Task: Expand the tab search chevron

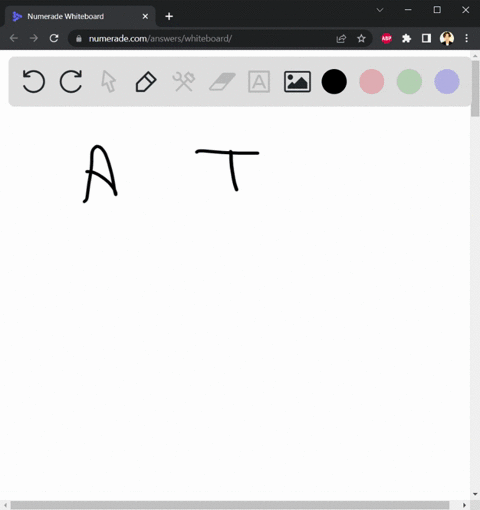Action: [380, 10]
